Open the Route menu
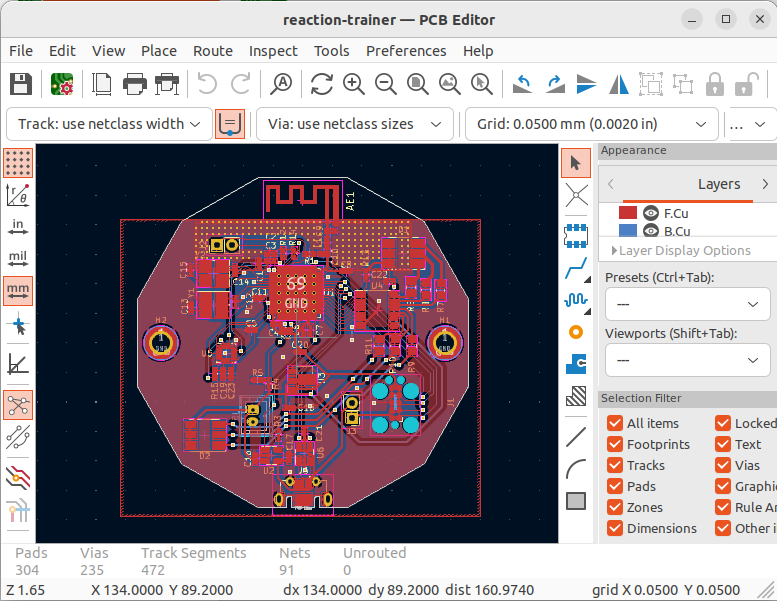777x601 pixels. [212, 51]
